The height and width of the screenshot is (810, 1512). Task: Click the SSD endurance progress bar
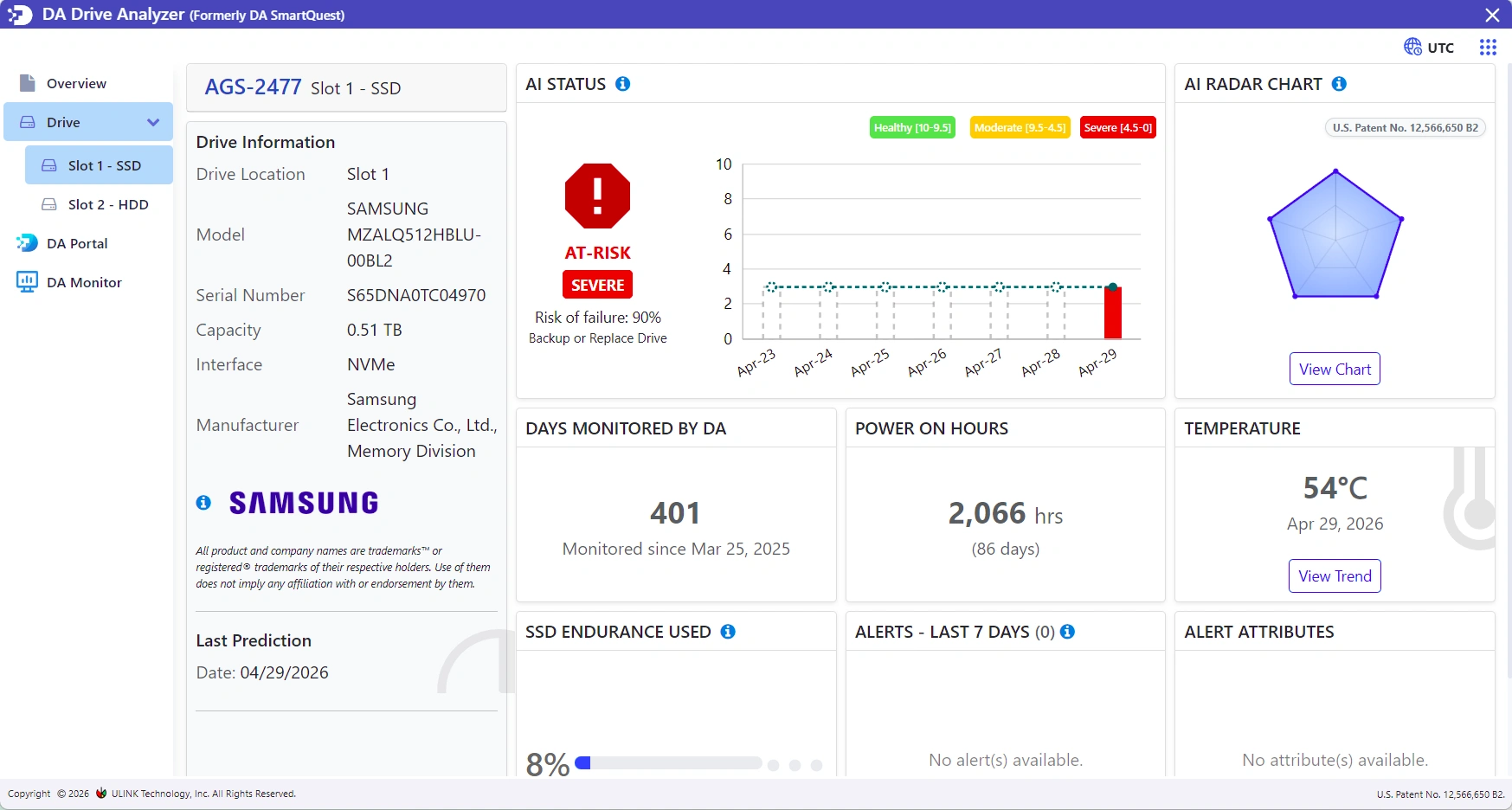[x=668, y=763]
